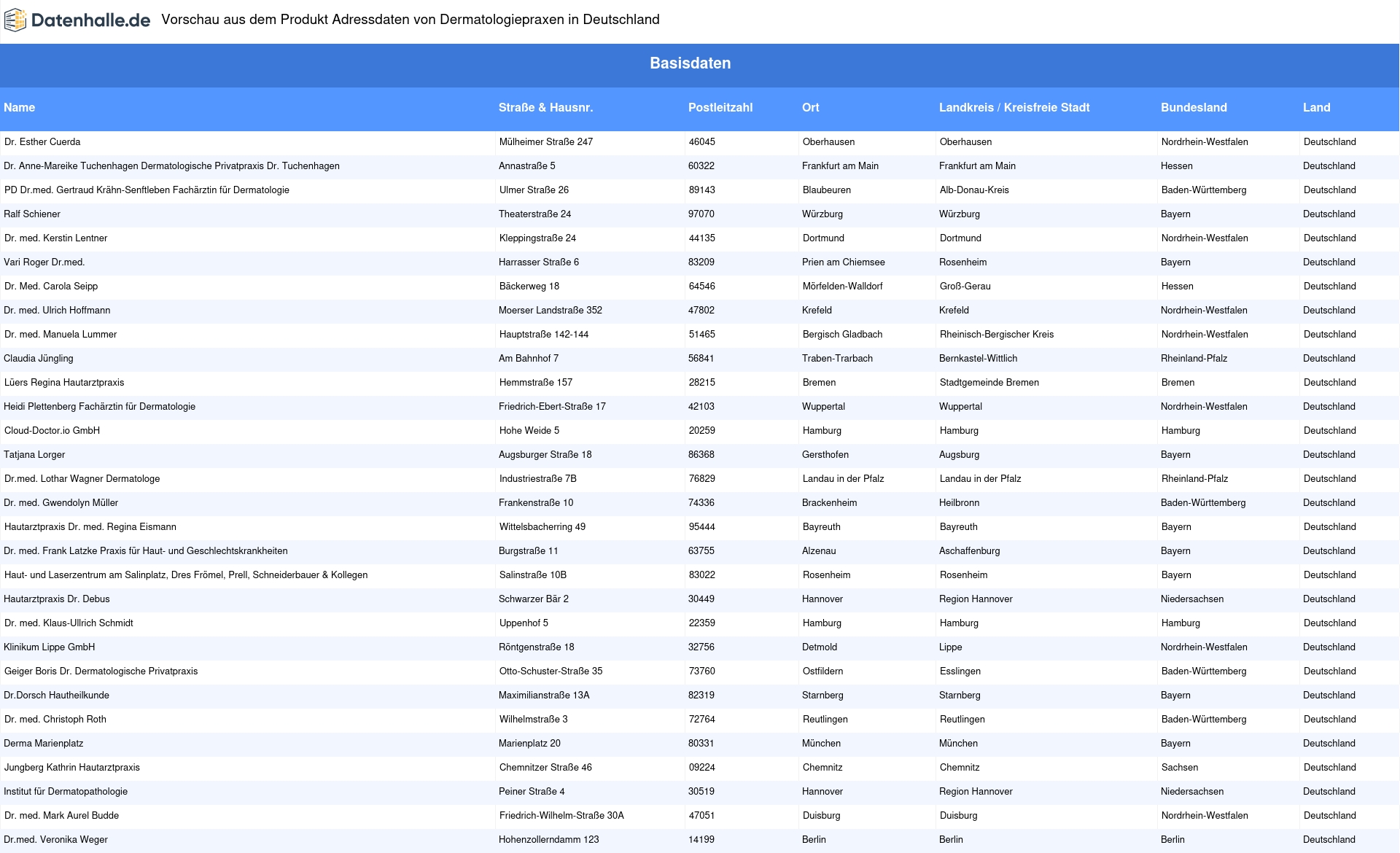Select the Land column header
Viewport: 1400px width, 853px height.
[x=1317, y=108]
